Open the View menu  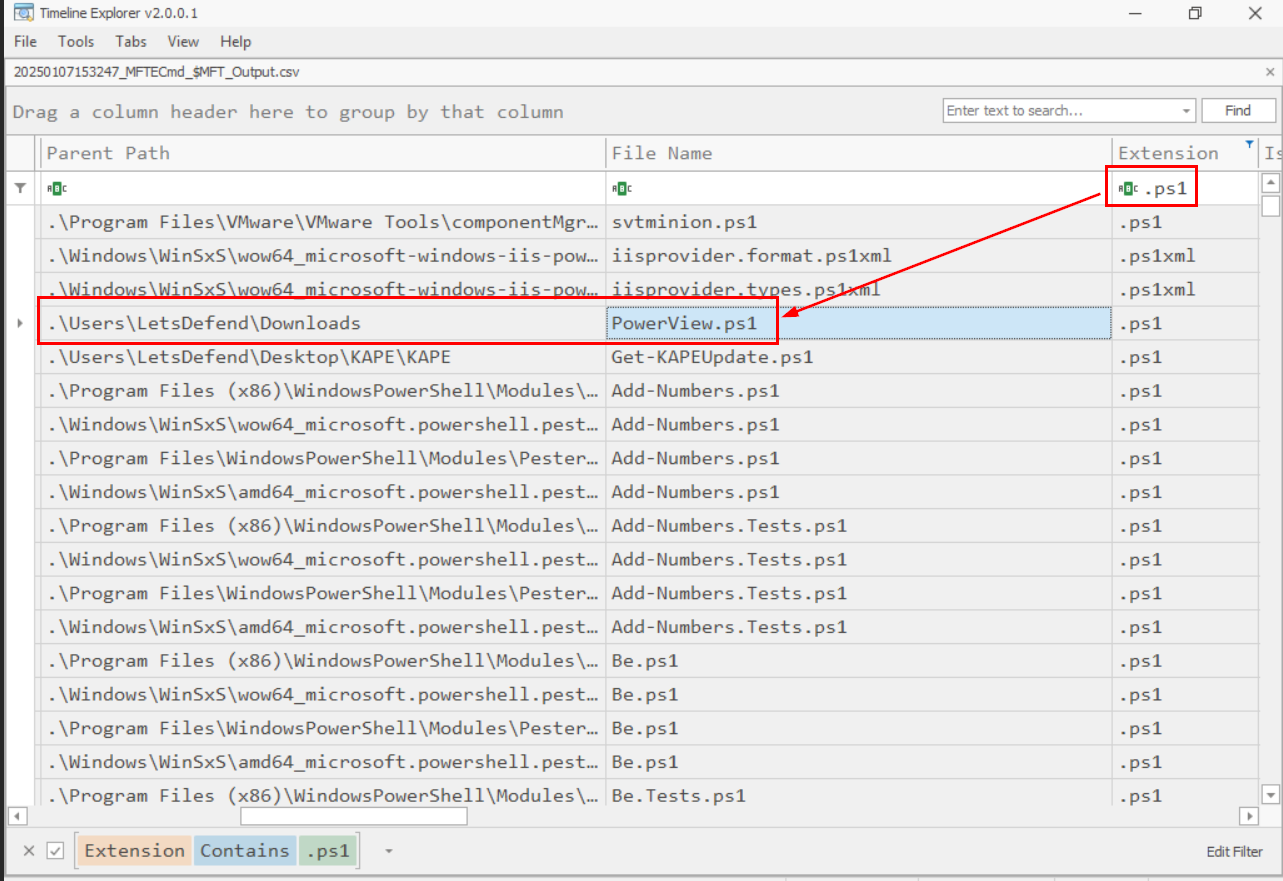click(183, 42)
